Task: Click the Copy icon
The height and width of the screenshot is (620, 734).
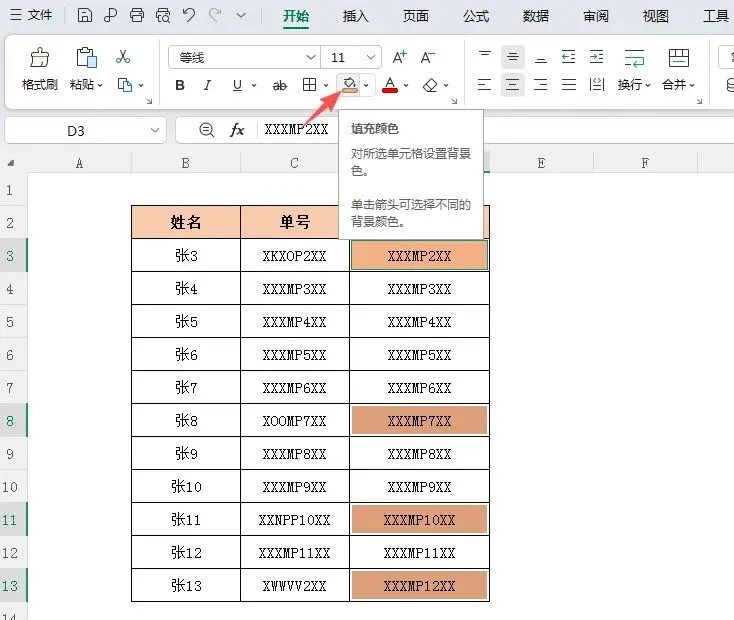Action: (x=125, y=85)
